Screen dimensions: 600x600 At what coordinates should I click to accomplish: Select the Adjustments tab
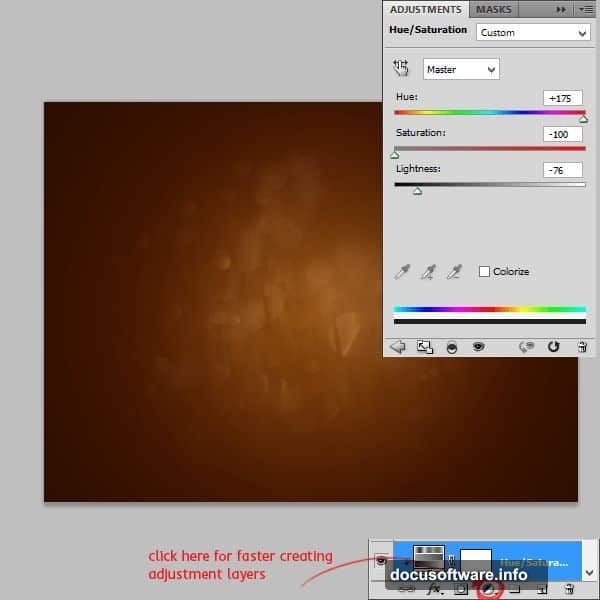tap(425, 9)
